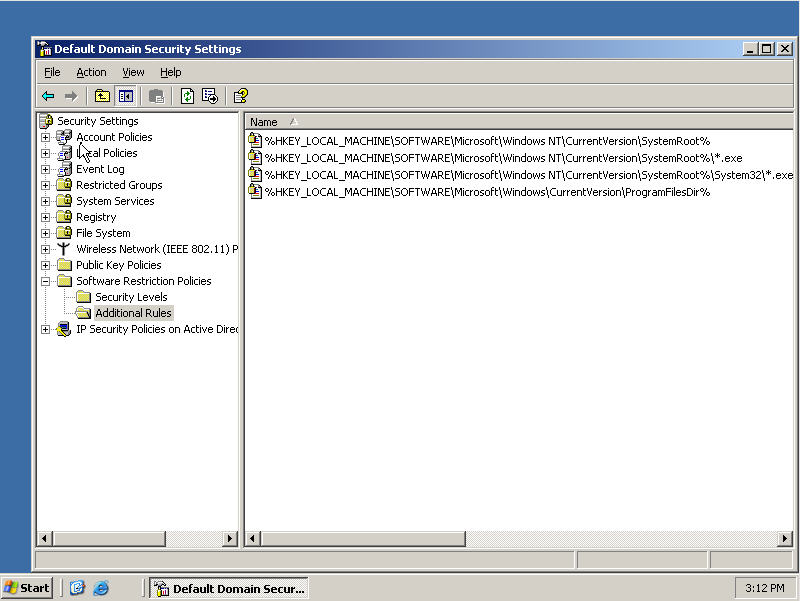This screenshot has height=601, width=800.
Task: Refresh the view with the Refresh icon
Action: coord(187,96)
